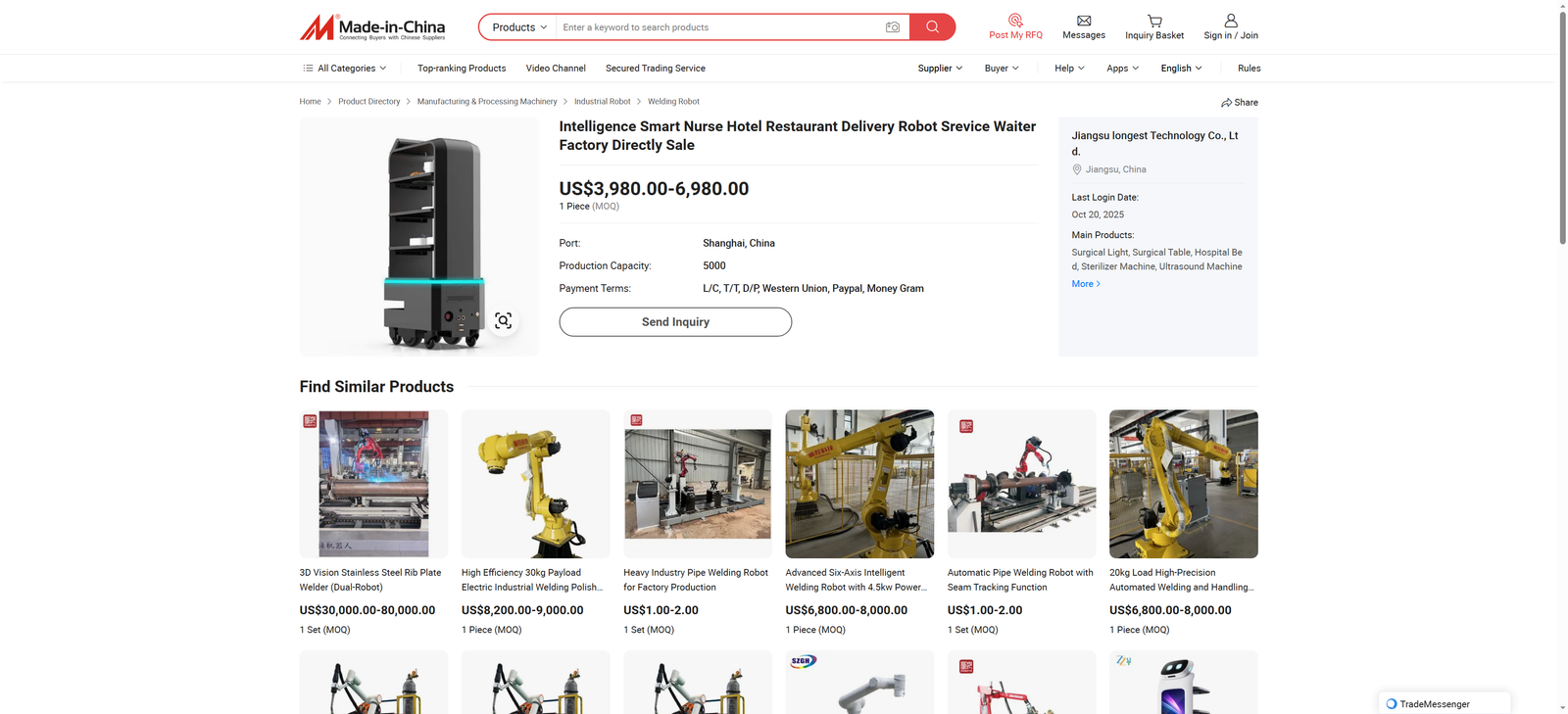Zoom the delivery robot product image
1568x714 pixels.
(x=503, y=321)
